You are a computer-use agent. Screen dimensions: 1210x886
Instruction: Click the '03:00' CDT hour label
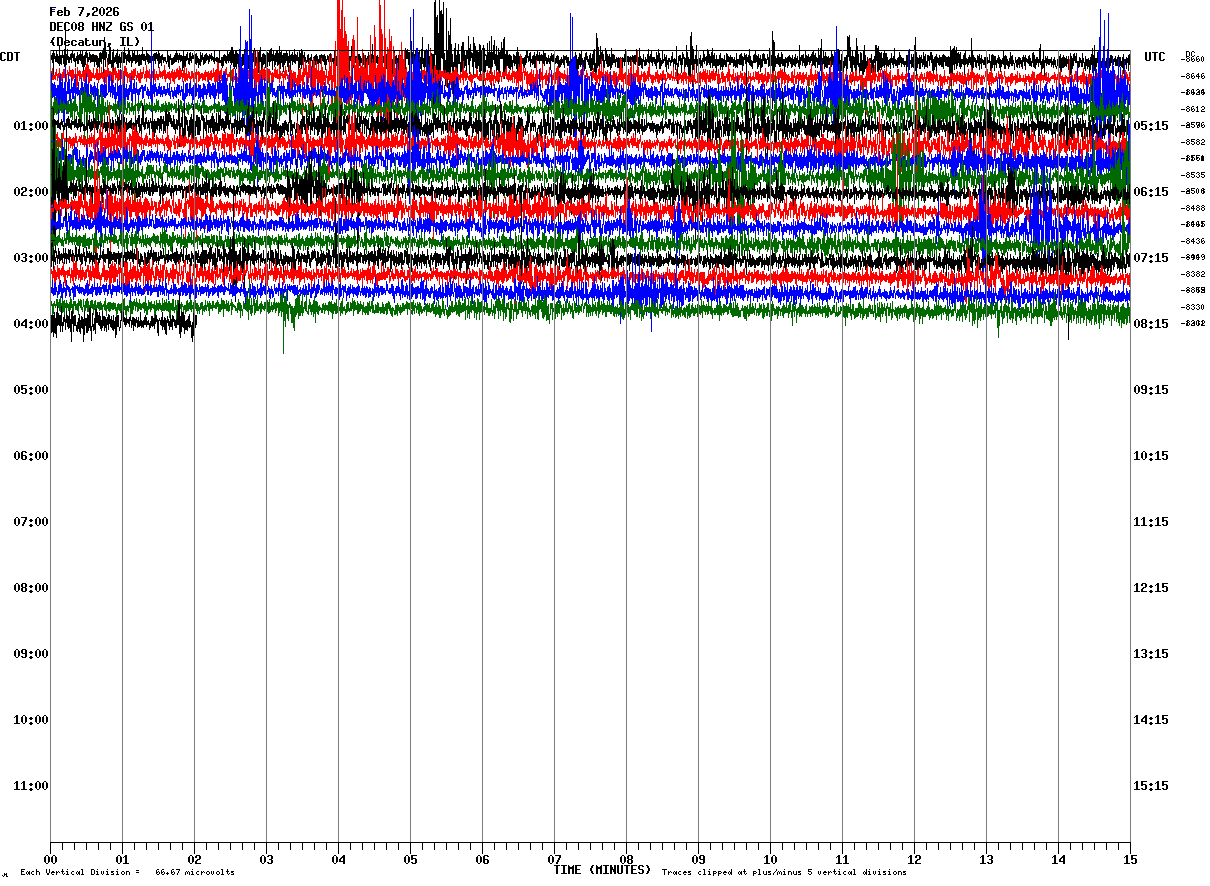pos(31,258)
